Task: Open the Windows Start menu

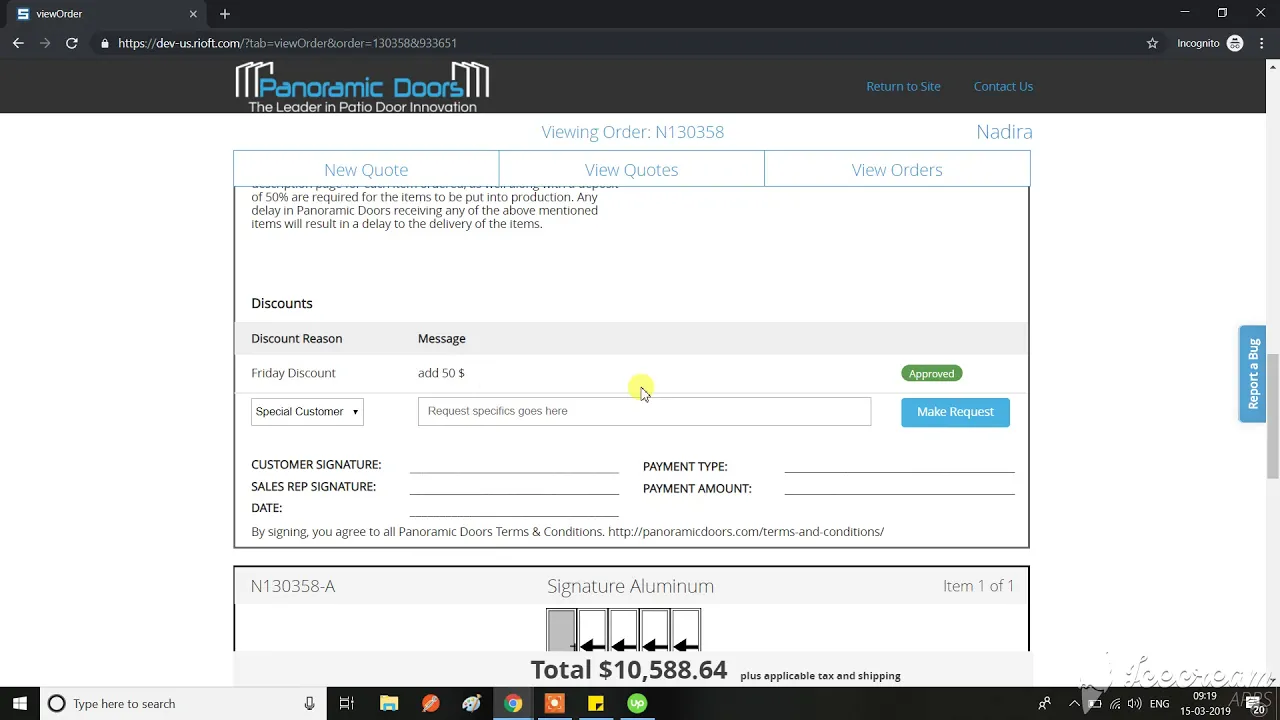Action: coord(19,704)
